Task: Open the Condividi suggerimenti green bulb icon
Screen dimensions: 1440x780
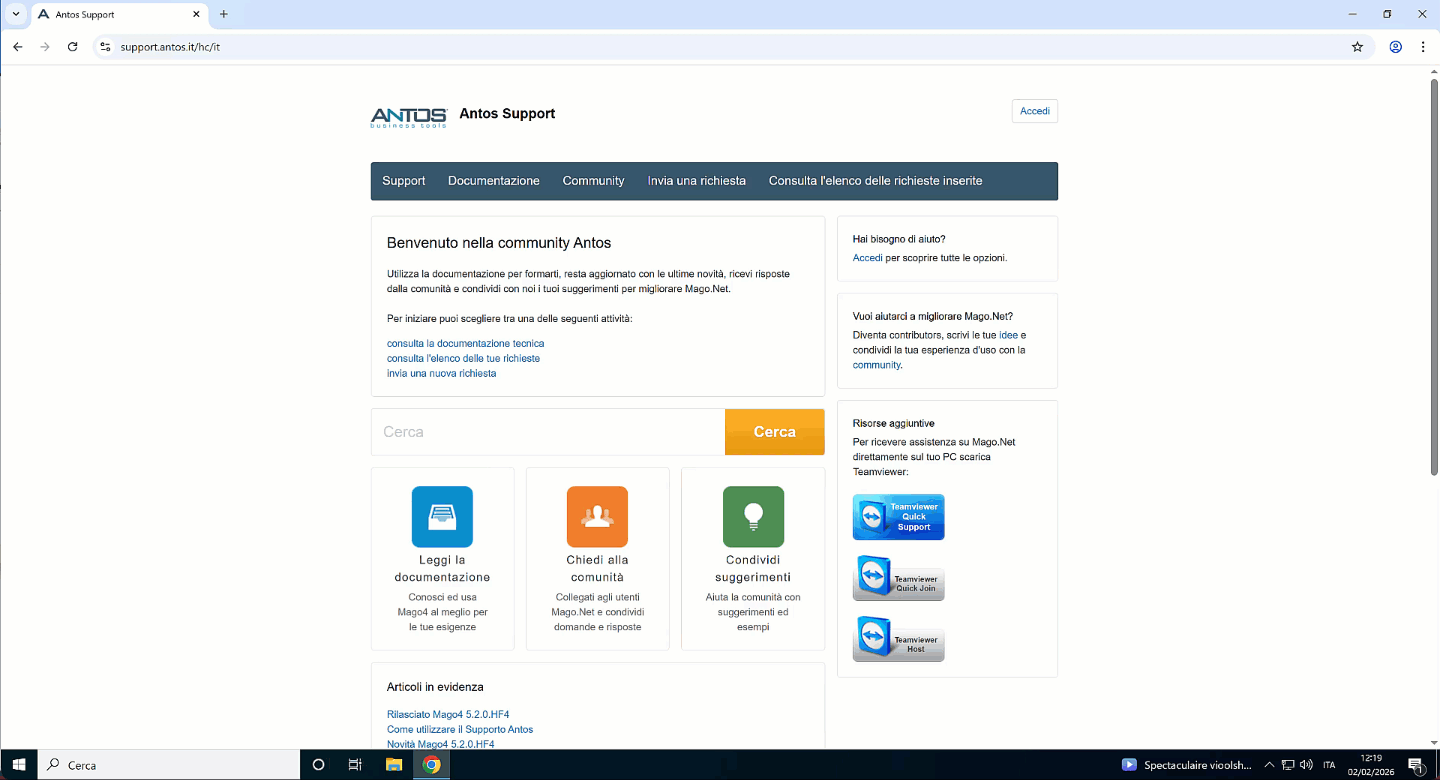Action: click(x=753, y=516)
